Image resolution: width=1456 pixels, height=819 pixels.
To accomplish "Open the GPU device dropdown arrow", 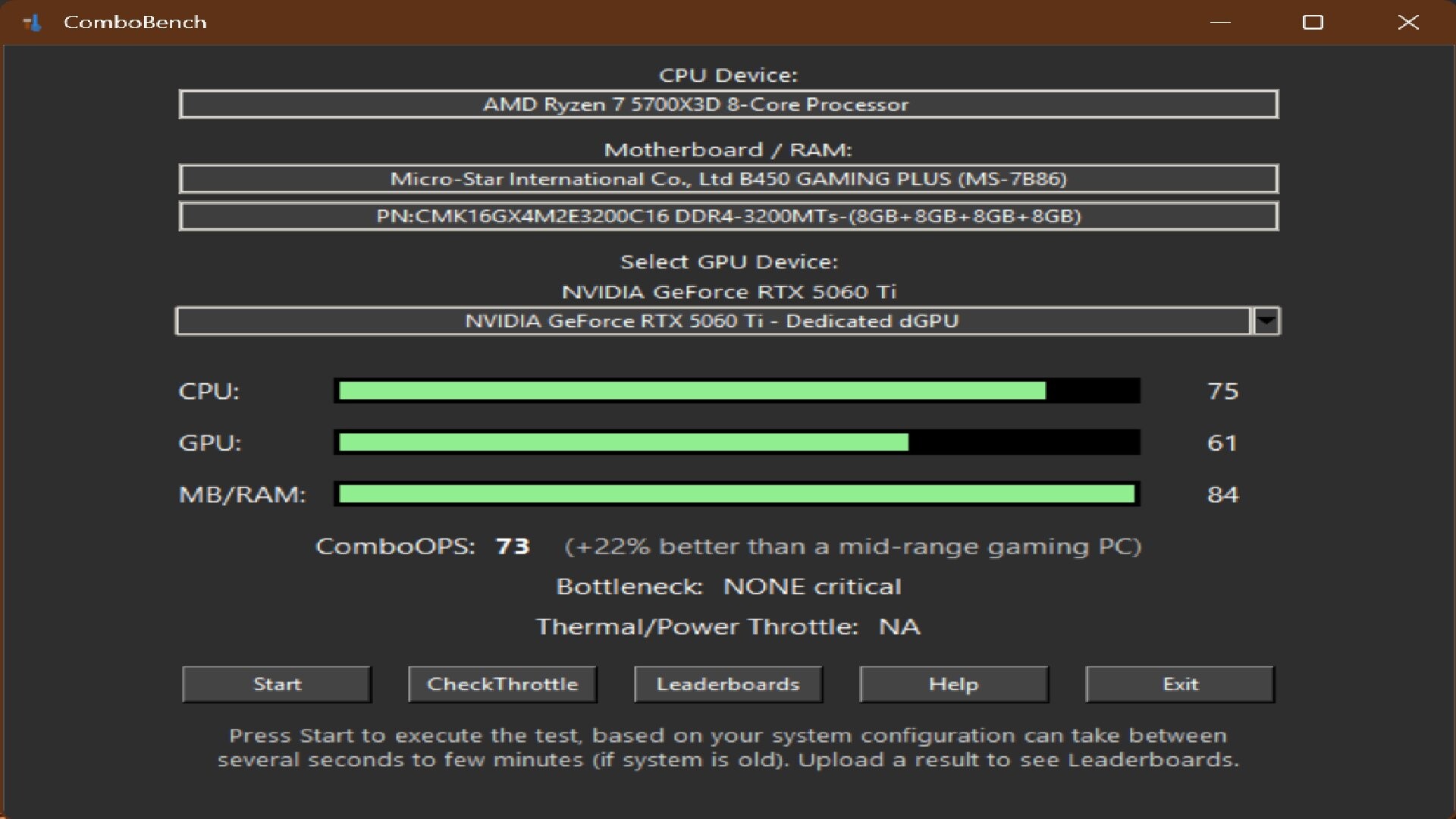I will 1266,321.
